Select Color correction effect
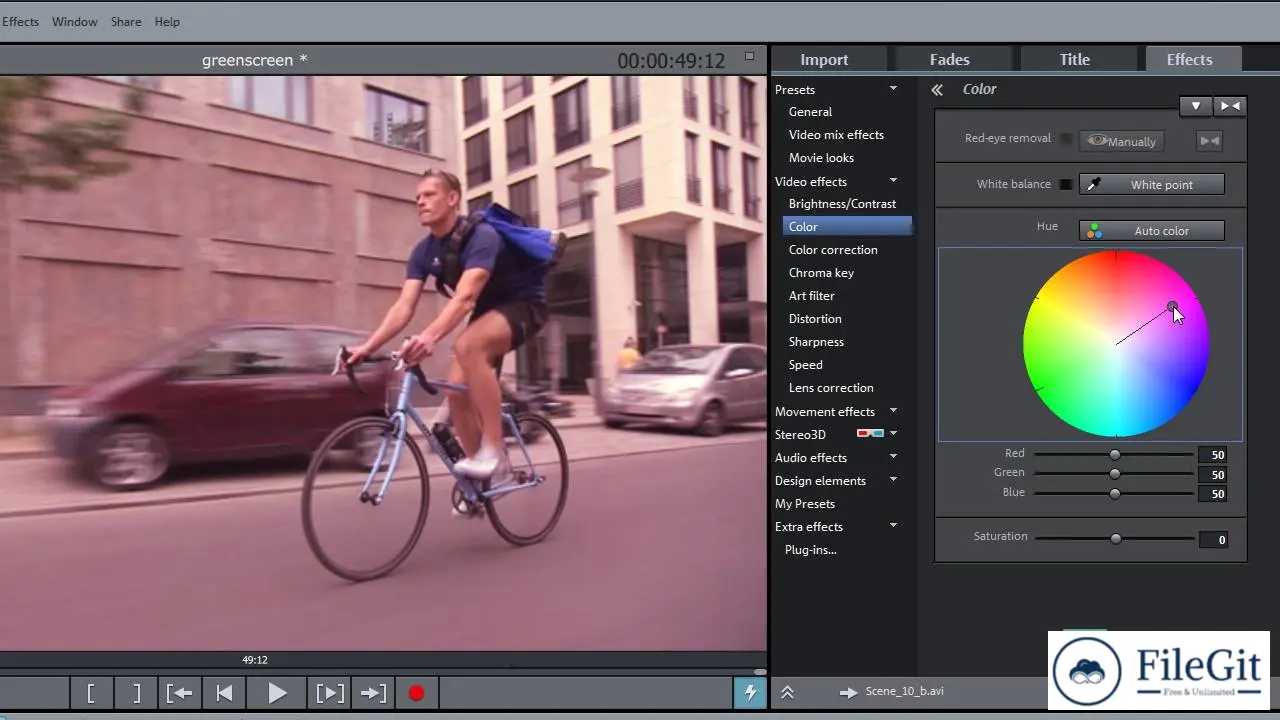 [x=833, y=250]
